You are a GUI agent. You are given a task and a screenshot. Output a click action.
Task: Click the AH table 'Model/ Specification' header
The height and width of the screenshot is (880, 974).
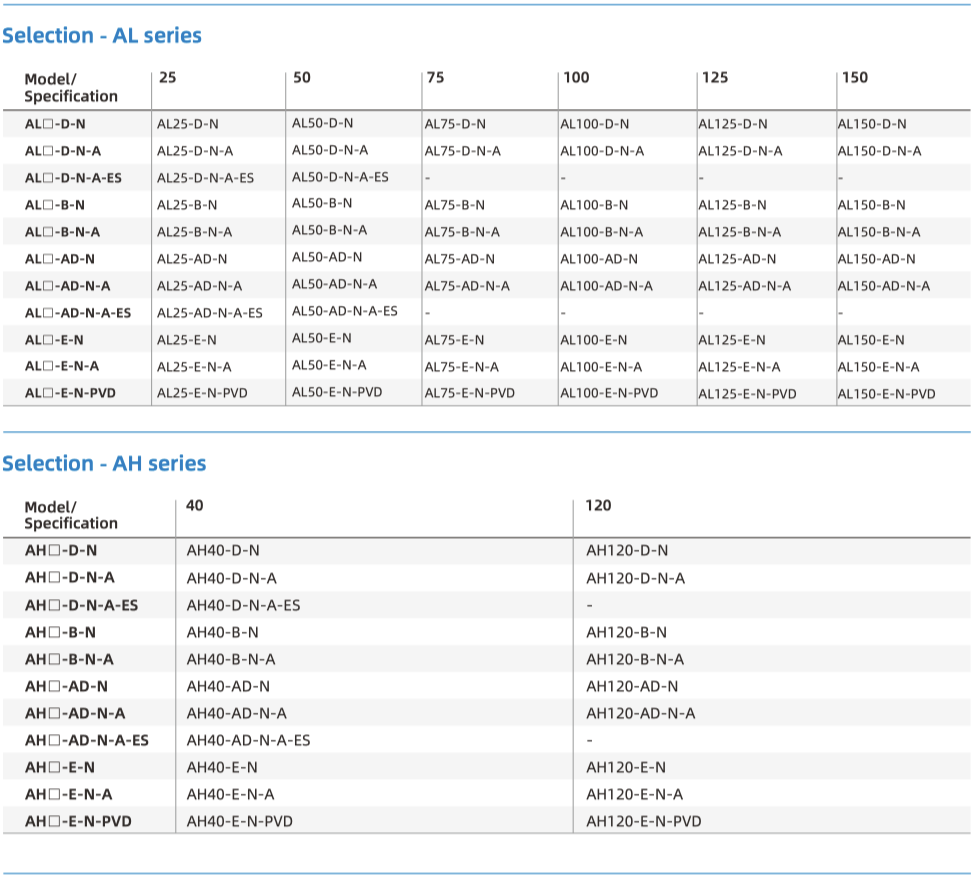tap(71, 515)
